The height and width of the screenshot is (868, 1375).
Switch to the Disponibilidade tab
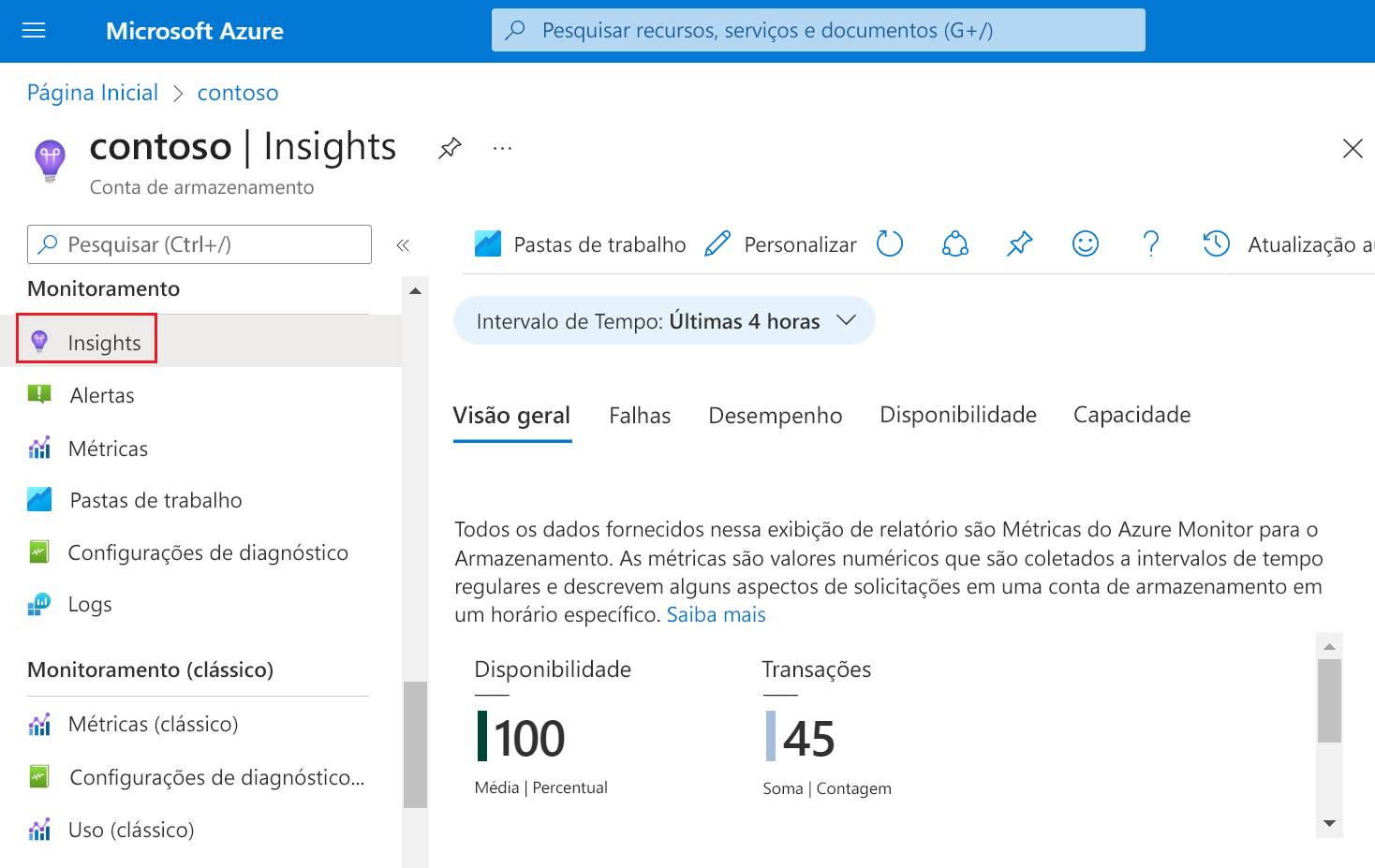pos(958,415)
